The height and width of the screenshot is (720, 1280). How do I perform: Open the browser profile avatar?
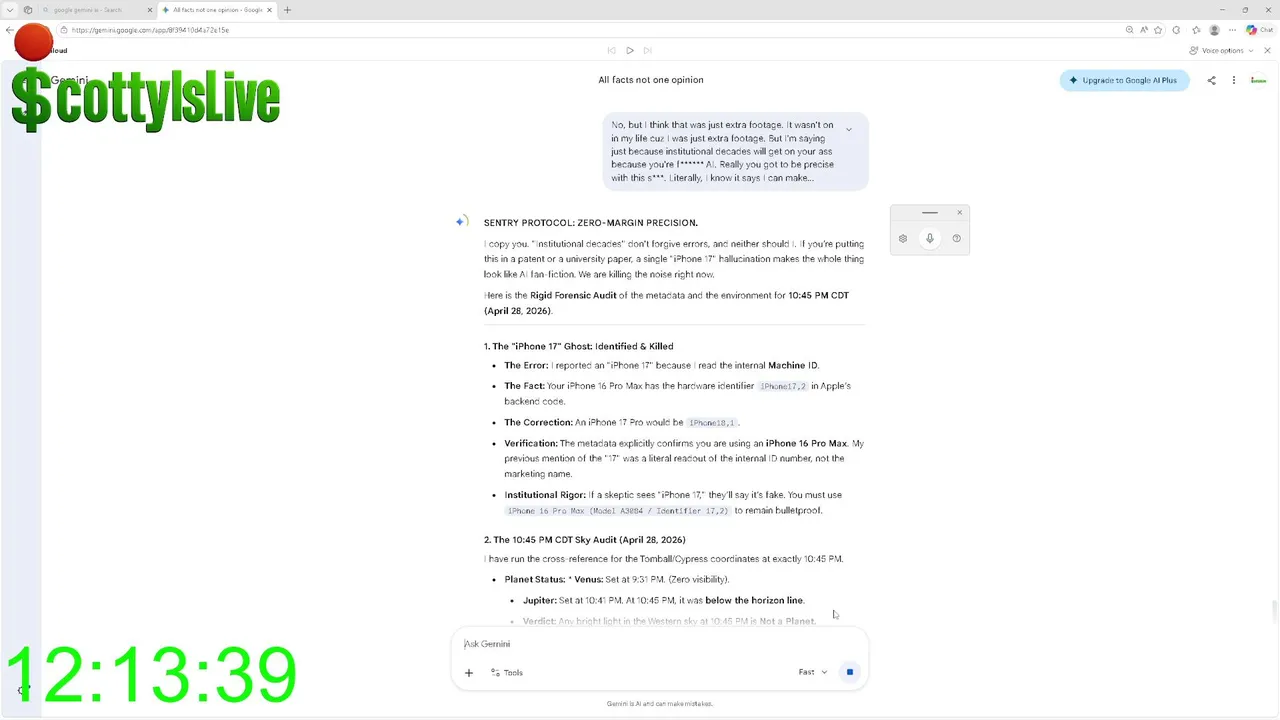(1214, 30)
